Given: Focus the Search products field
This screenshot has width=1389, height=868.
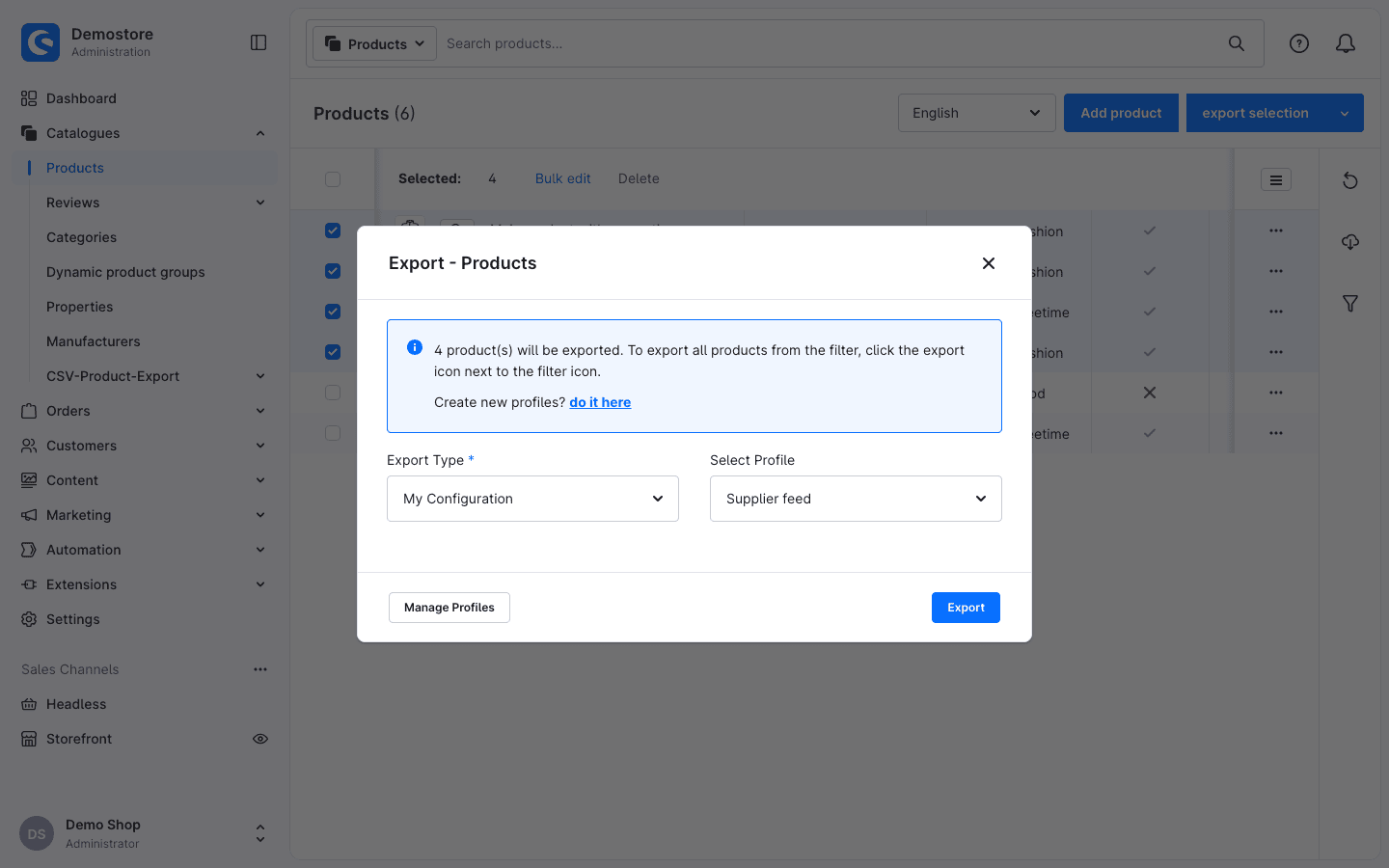Looking at the screenshot, I should tap(830, 43).
